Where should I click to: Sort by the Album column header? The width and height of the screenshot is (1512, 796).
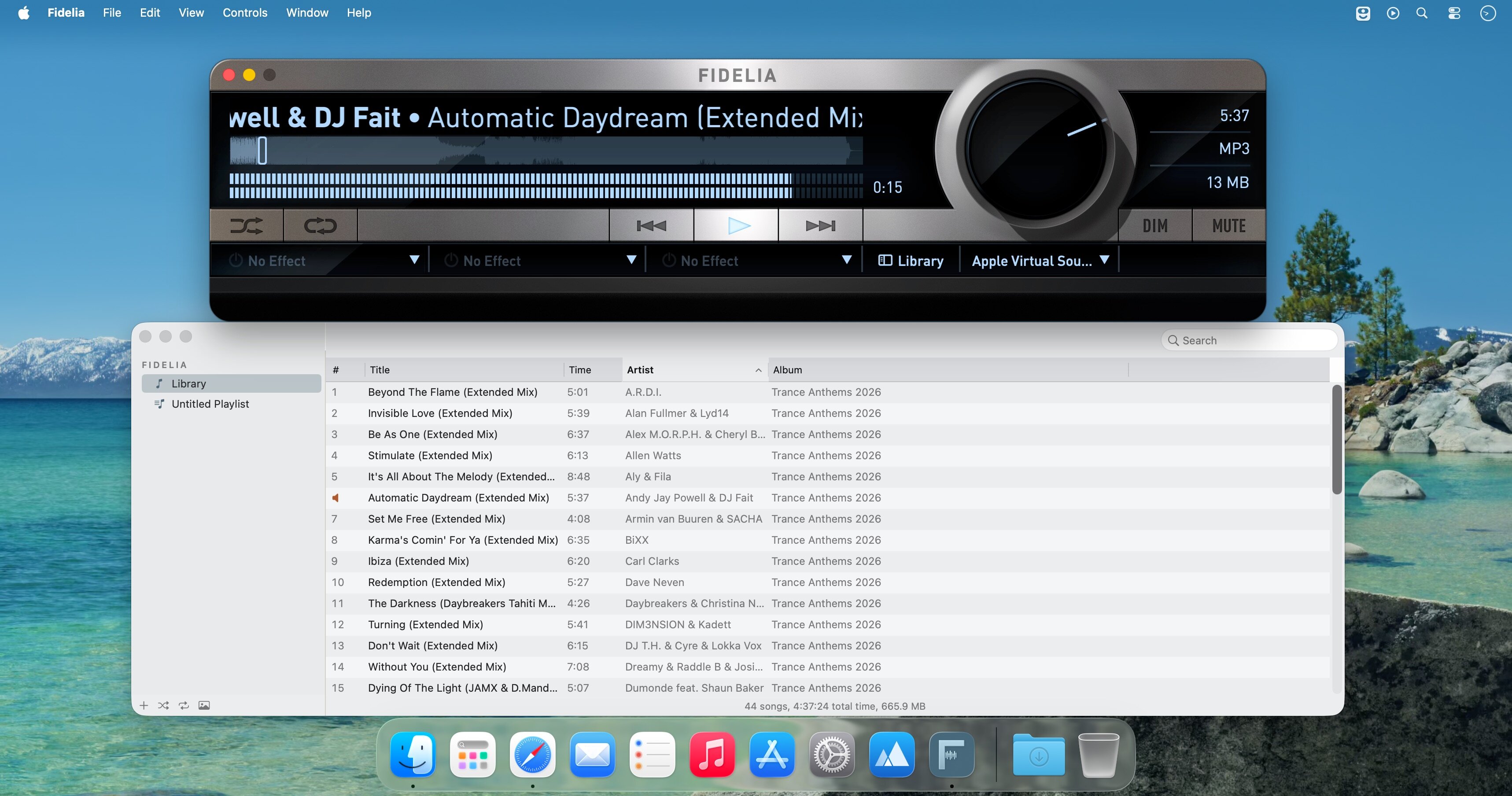[948, 370]
